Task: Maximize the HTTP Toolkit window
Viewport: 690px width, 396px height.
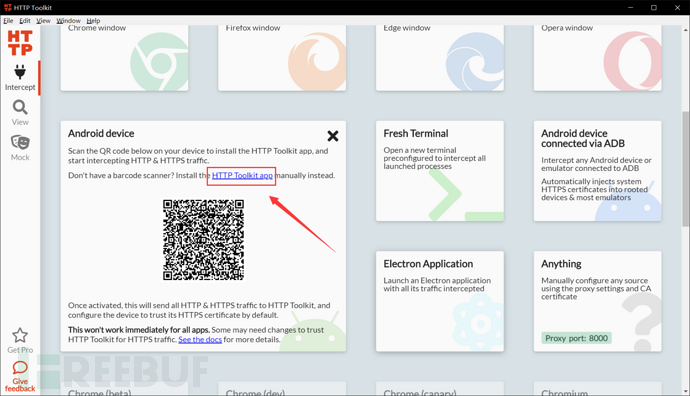Action: [654, 7]
